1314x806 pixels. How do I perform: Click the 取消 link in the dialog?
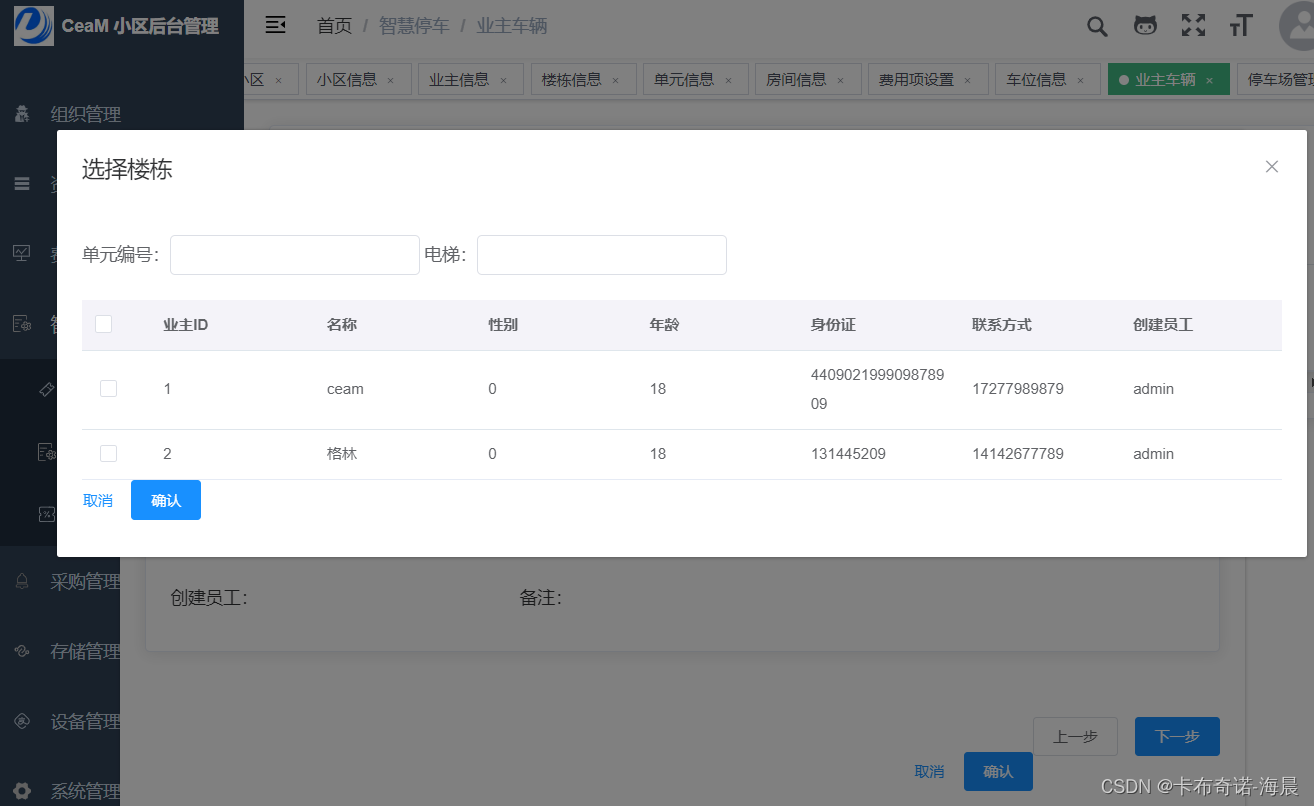click(x=98, y=501)
